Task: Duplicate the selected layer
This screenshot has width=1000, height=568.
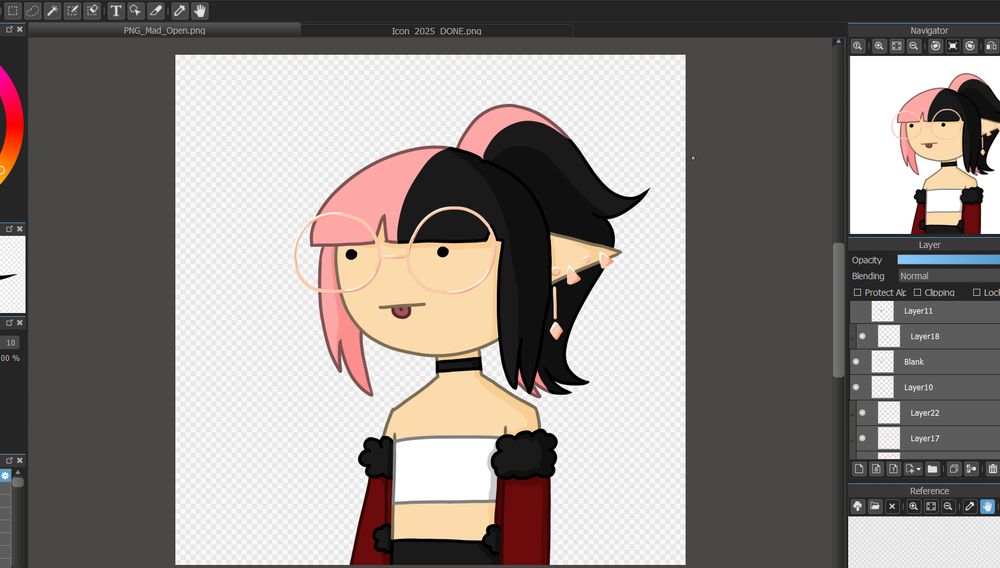Action: (x=954, y=469)
